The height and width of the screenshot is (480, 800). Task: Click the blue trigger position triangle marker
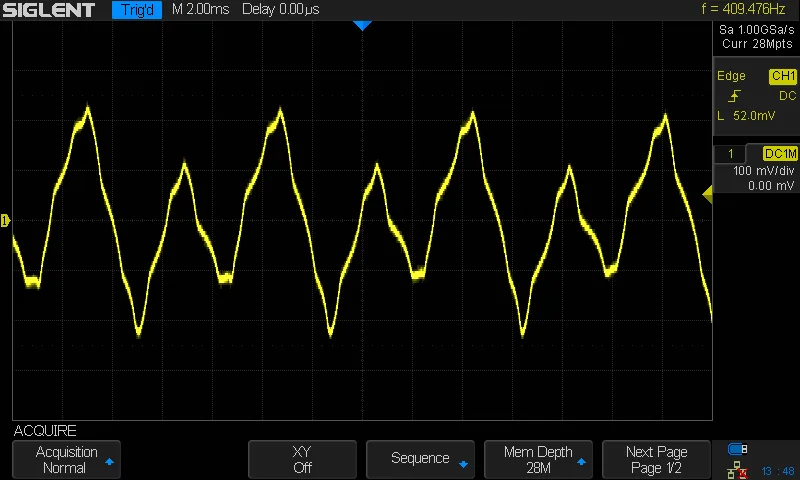coord(362,26)
